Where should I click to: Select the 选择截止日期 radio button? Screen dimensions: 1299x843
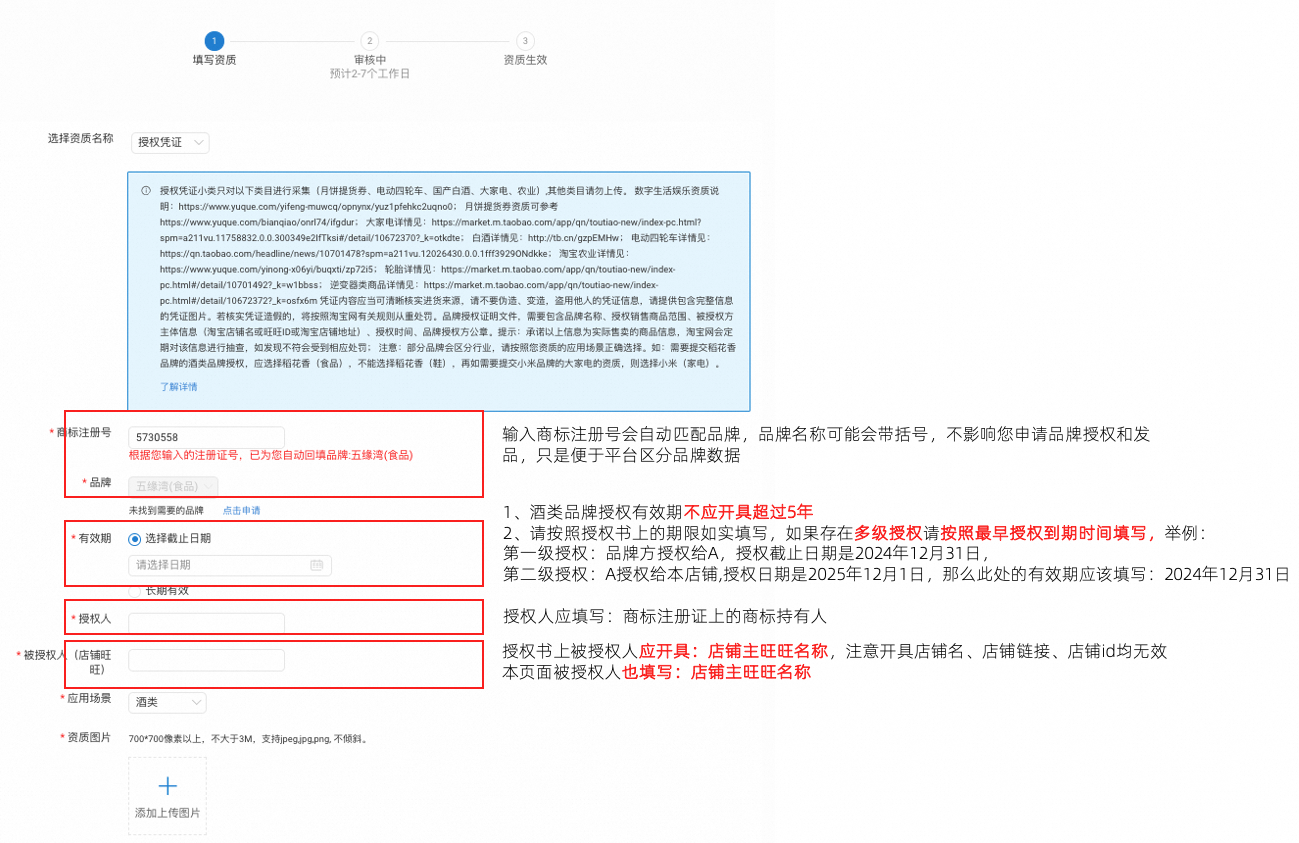tap(135, 539)
